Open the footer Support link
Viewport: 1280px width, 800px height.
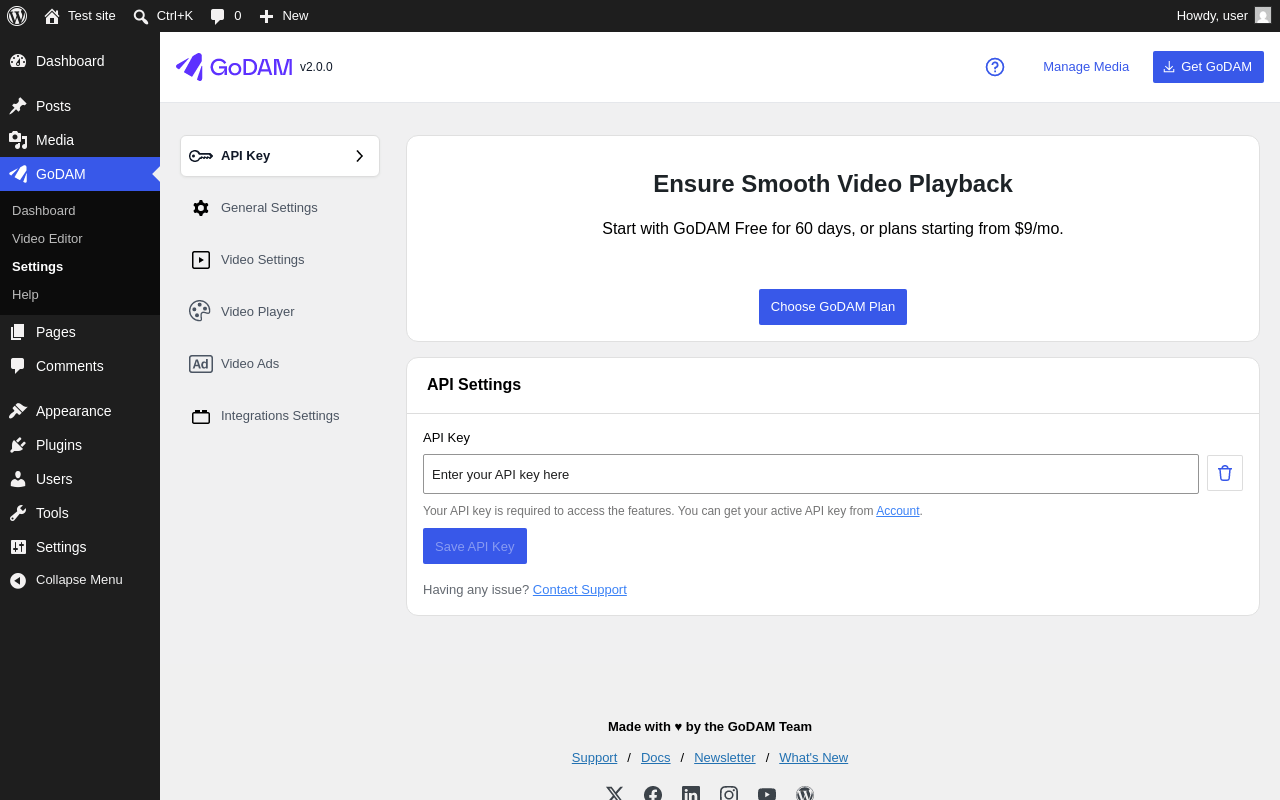click(595, 758)
